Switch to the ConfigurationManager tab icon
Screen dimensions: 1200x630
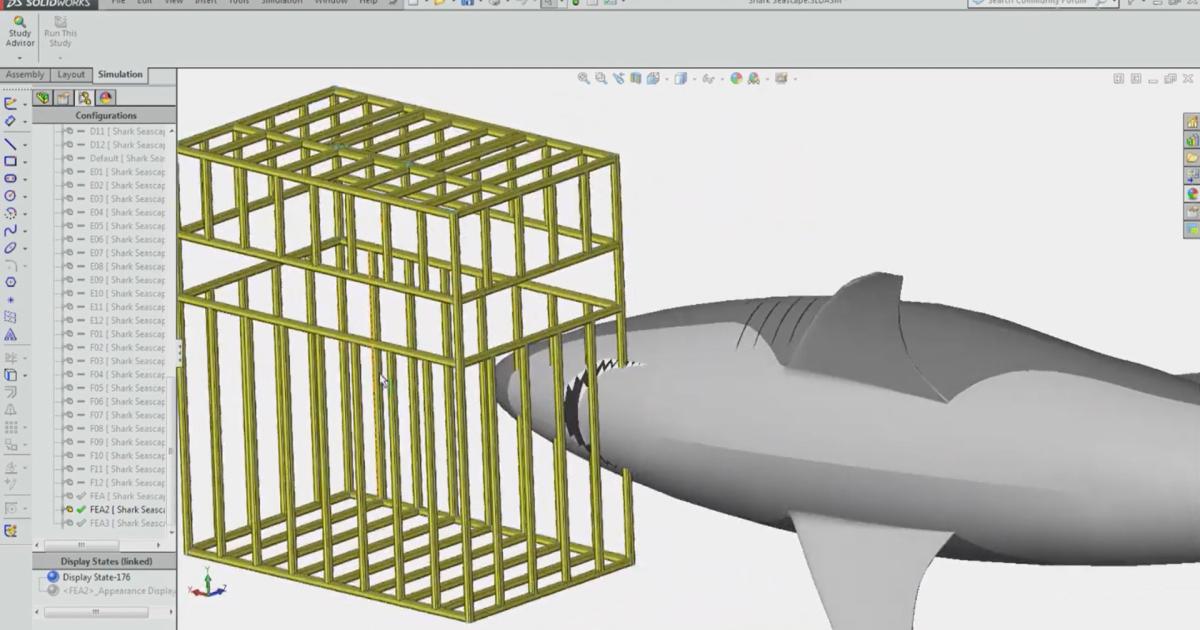[85, 98]
